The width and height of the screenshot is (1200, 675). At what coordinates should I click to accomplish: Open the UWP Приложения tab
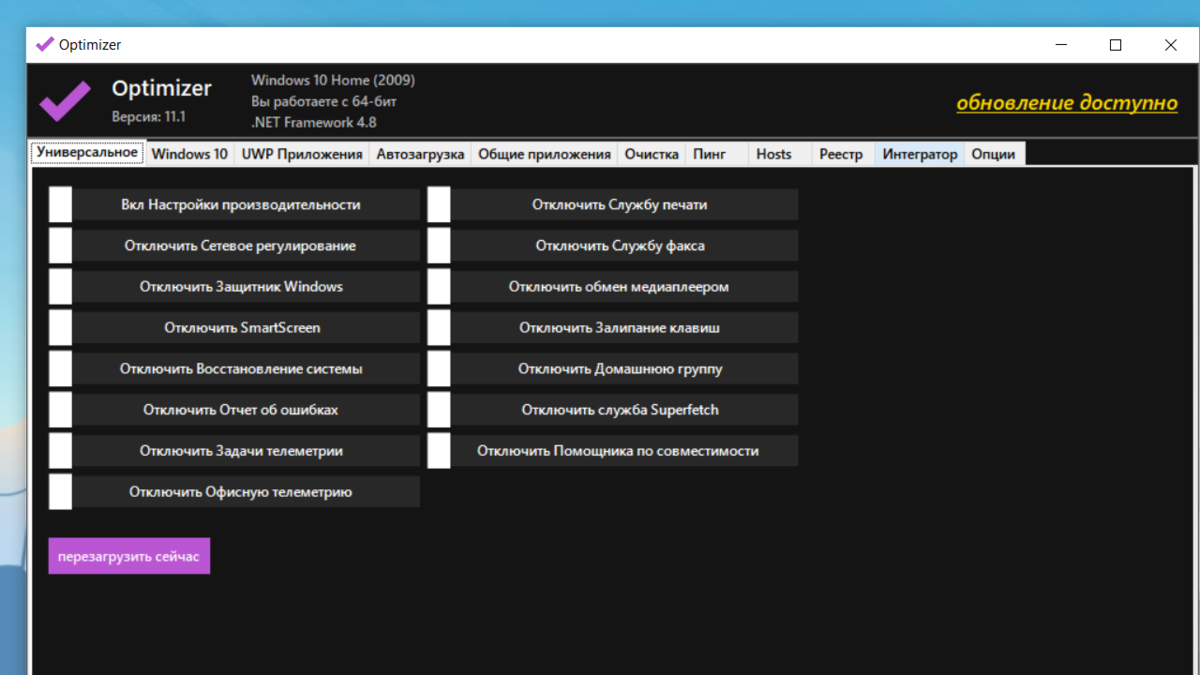pyautogui.click(x=302, y=154)
